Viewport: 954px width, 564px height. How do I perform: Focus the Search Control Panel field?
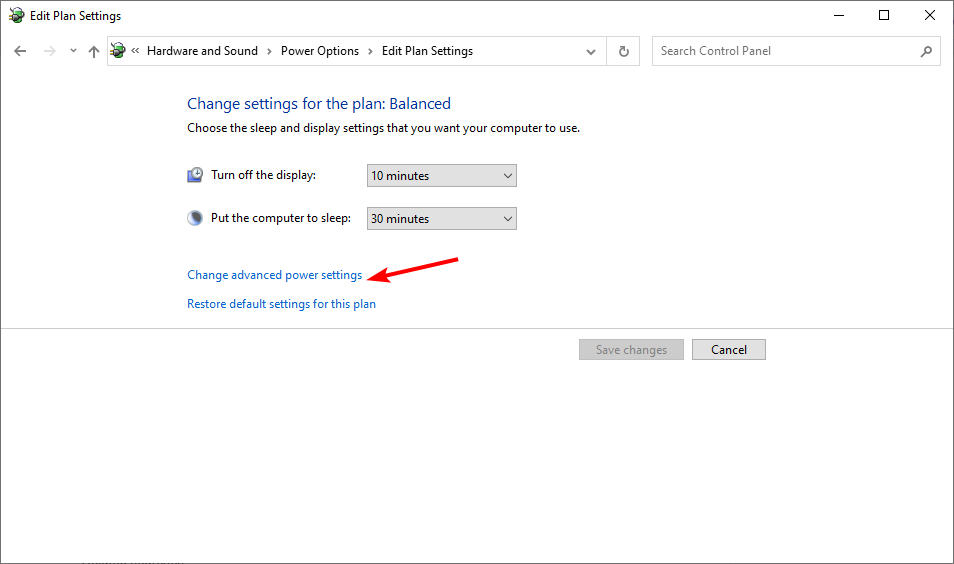coord(785,51)
